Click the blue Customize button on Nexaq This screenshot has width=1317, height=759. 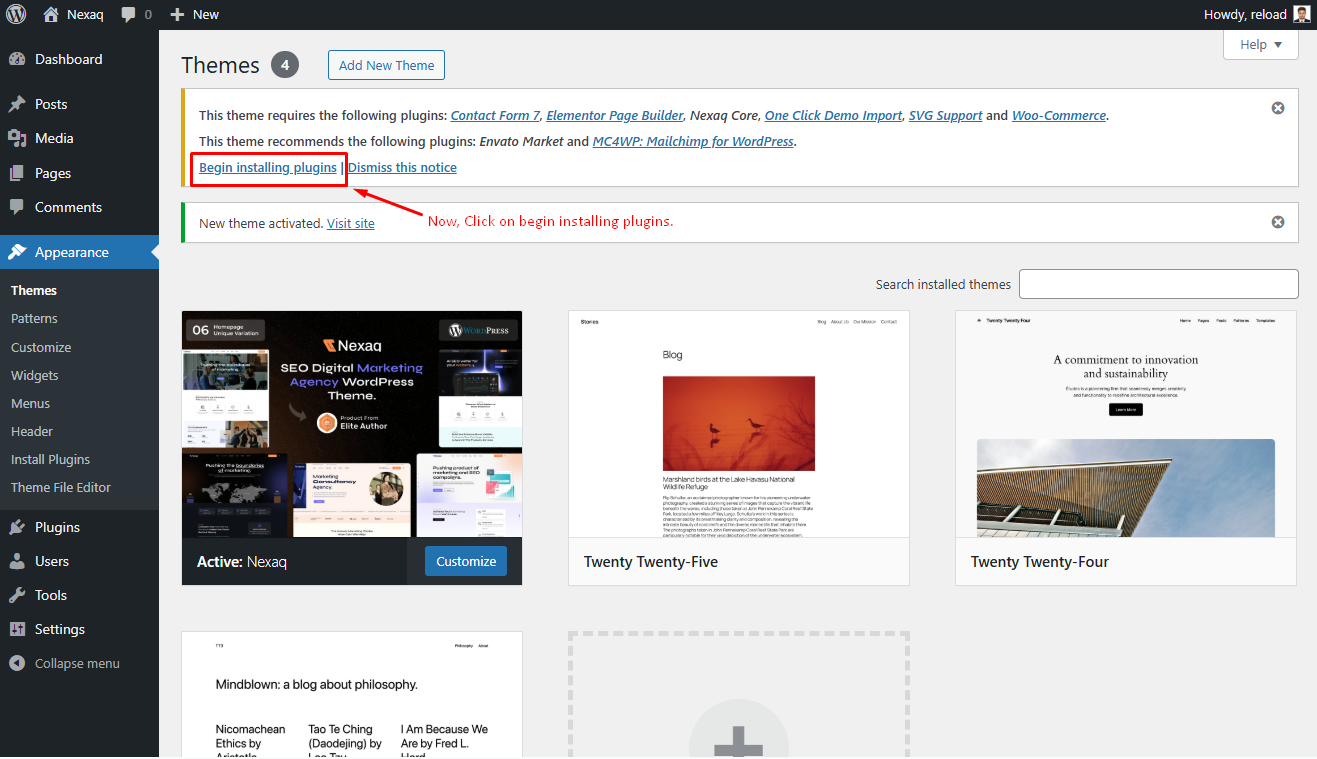466,561
